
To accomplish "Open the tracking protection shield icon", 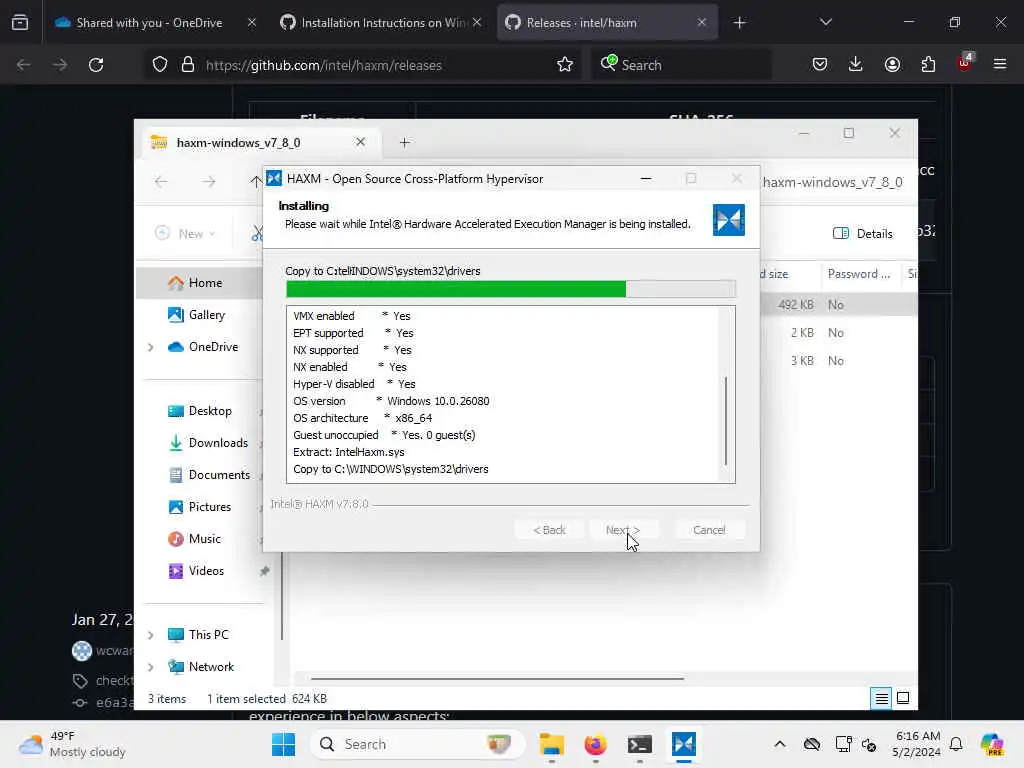I will point(160,65).
